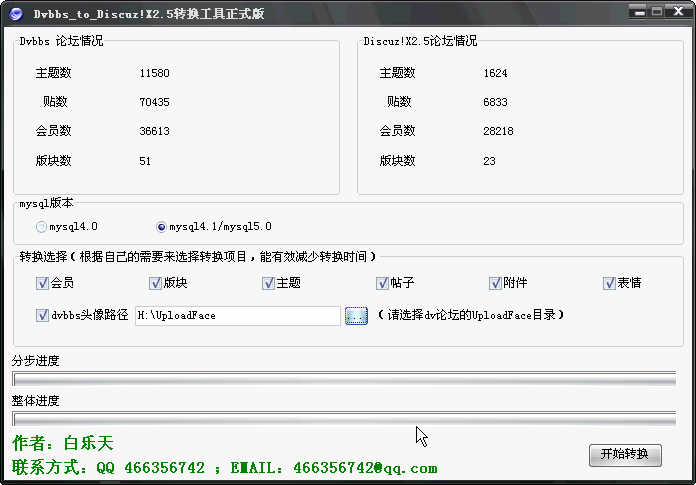
Task: Click Dvbbs 主题数 value 11580
Action: pos(154,73)
